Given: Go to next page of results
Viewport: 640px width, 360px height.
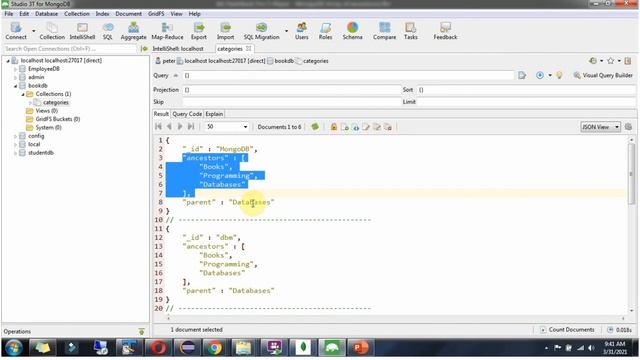Looking at the screenshot, I should tap(180, 127).
